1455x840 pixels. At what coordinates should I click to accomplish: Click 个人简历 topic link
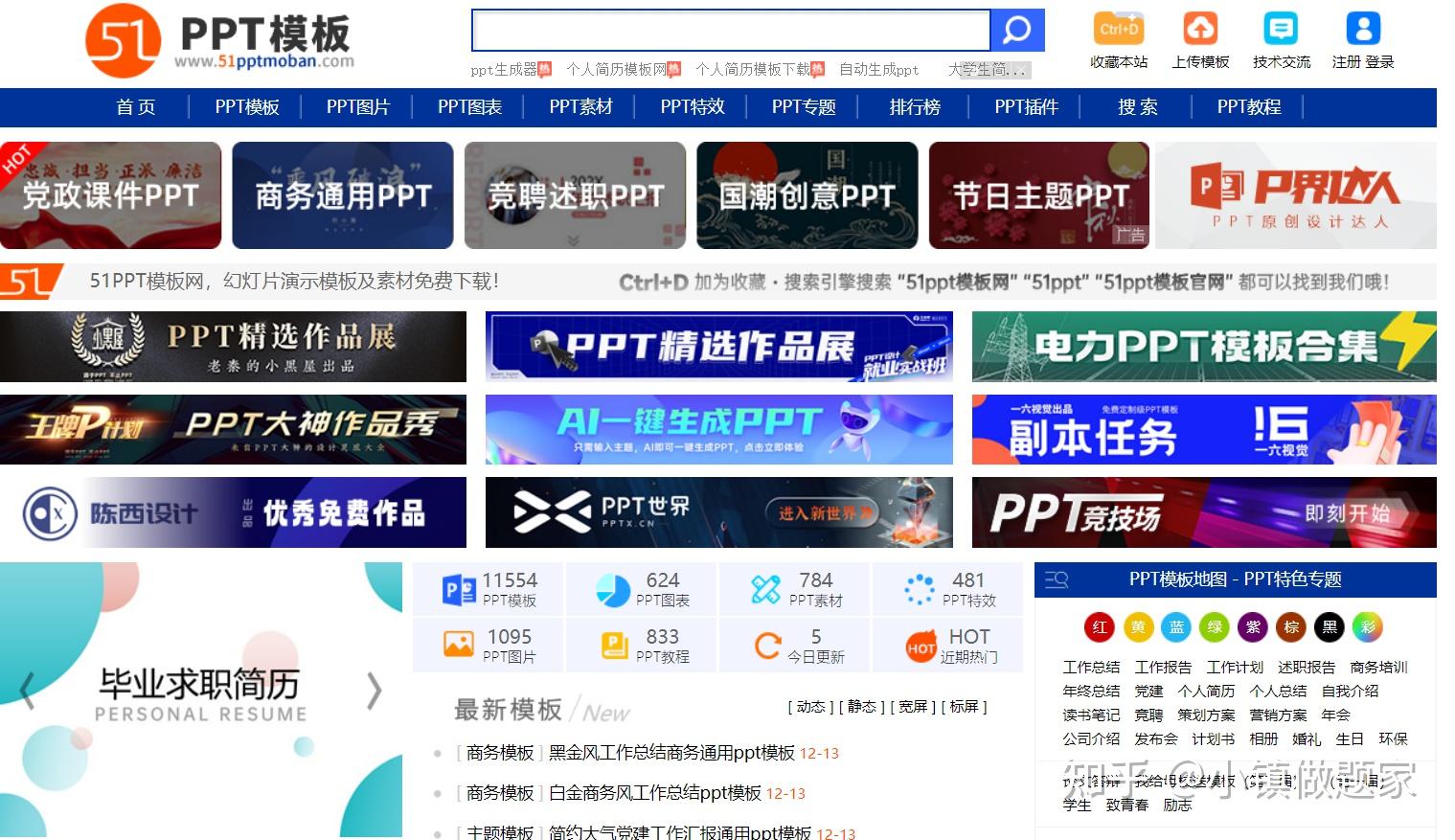pos(1206,691)
